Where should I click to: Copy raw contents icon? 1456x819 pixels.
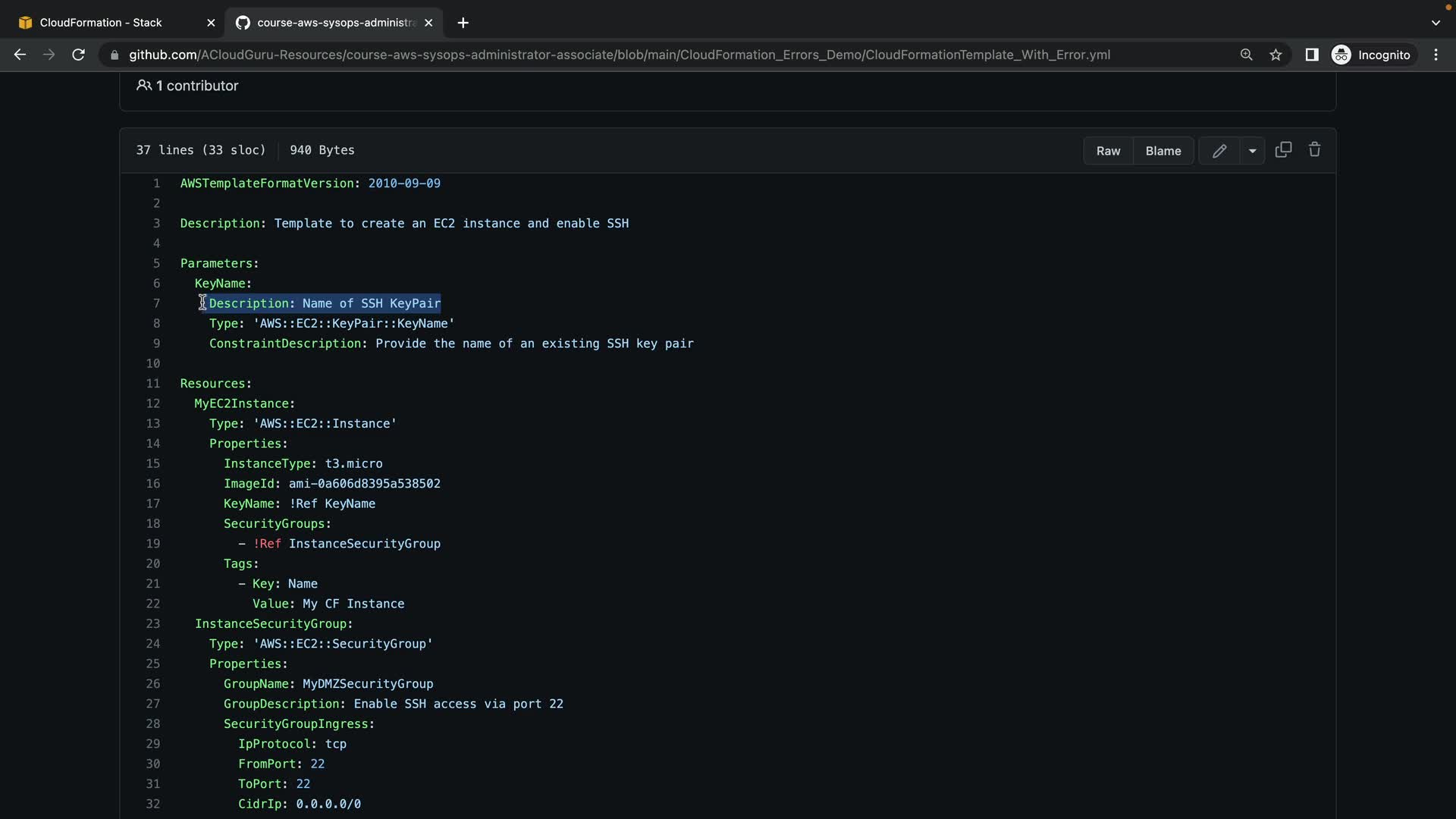pos(1283,150)
